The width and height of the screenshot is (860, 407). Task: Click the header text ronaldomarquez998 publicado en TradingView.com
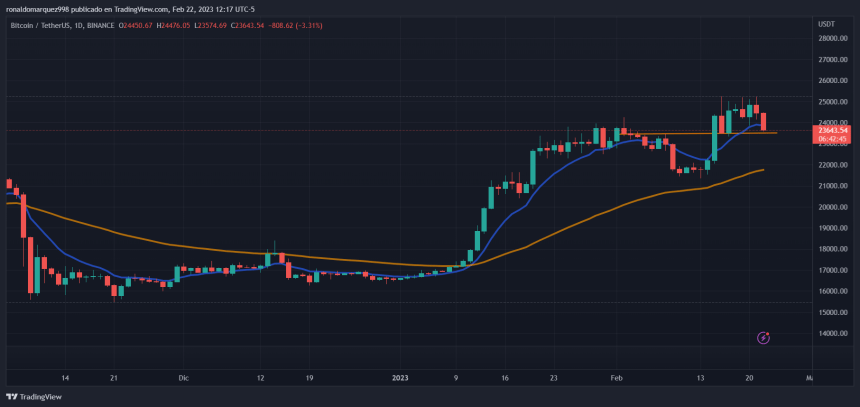(x=87, y=9)
